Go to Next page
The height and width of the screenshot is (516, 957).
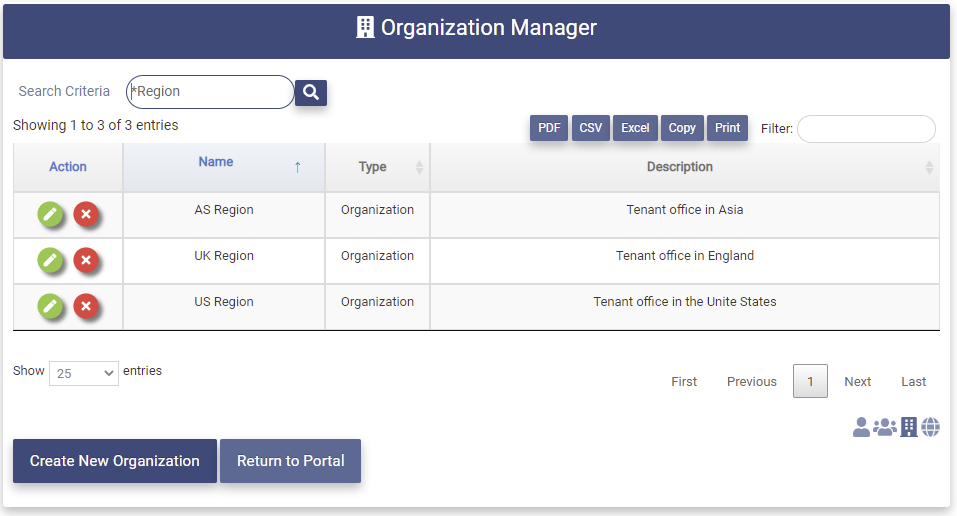[x=858, y=382]
